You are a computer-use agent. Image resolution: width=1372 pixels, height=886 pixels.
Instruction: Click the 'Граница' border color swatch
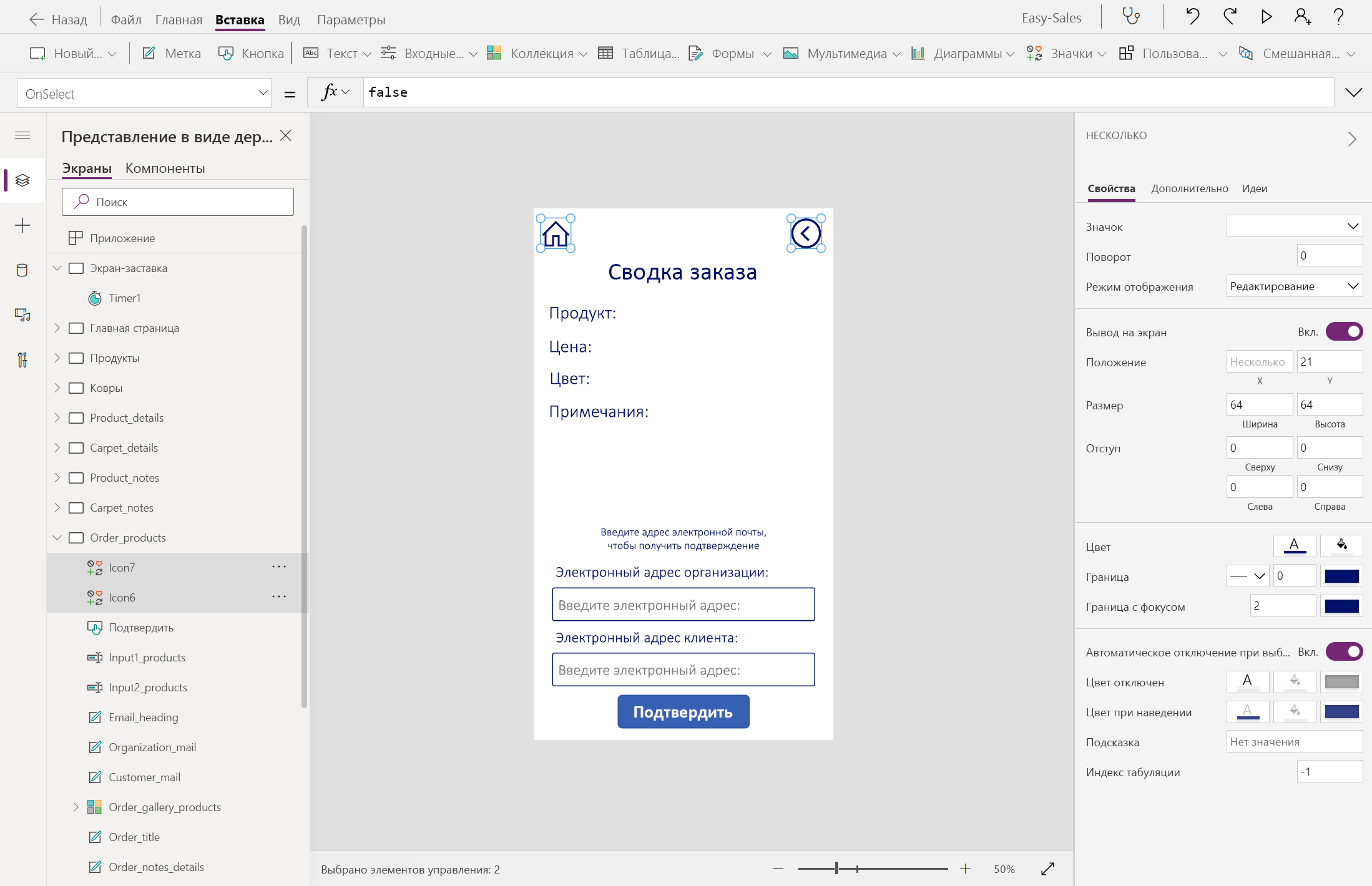coord(1341,576)
